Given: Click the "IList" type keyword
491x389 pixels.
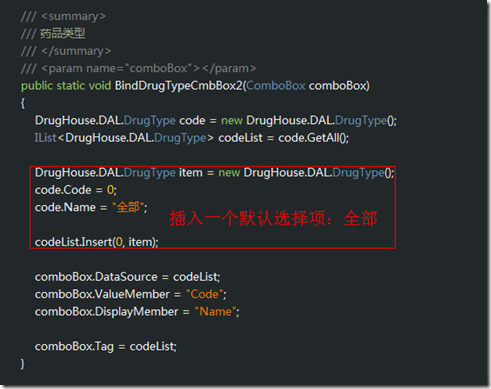Looking at the screenshot, I should click(x=46, y=138).
